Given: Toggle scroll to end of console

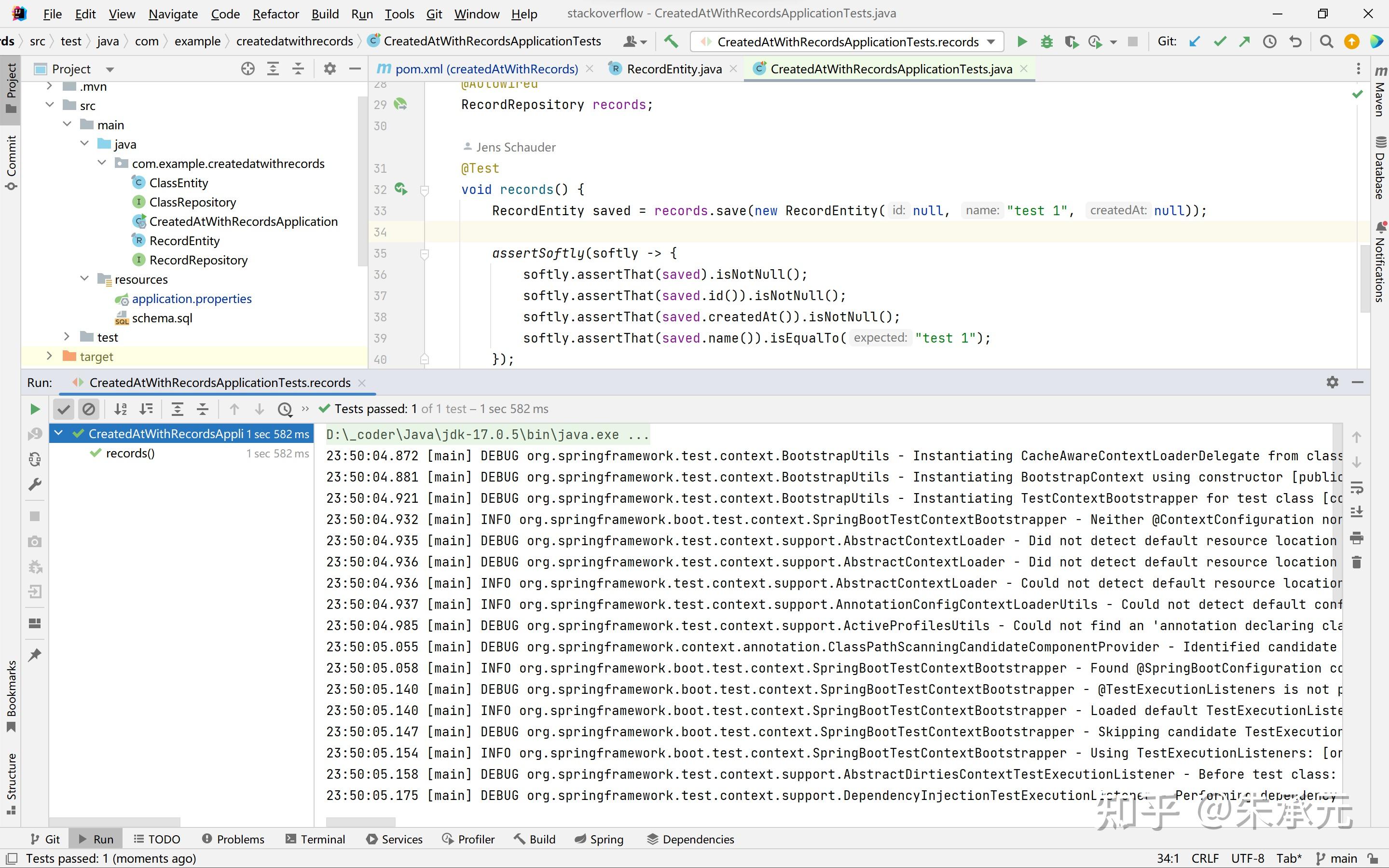Looking at the screenshot, I should [x=1356, y=512].
